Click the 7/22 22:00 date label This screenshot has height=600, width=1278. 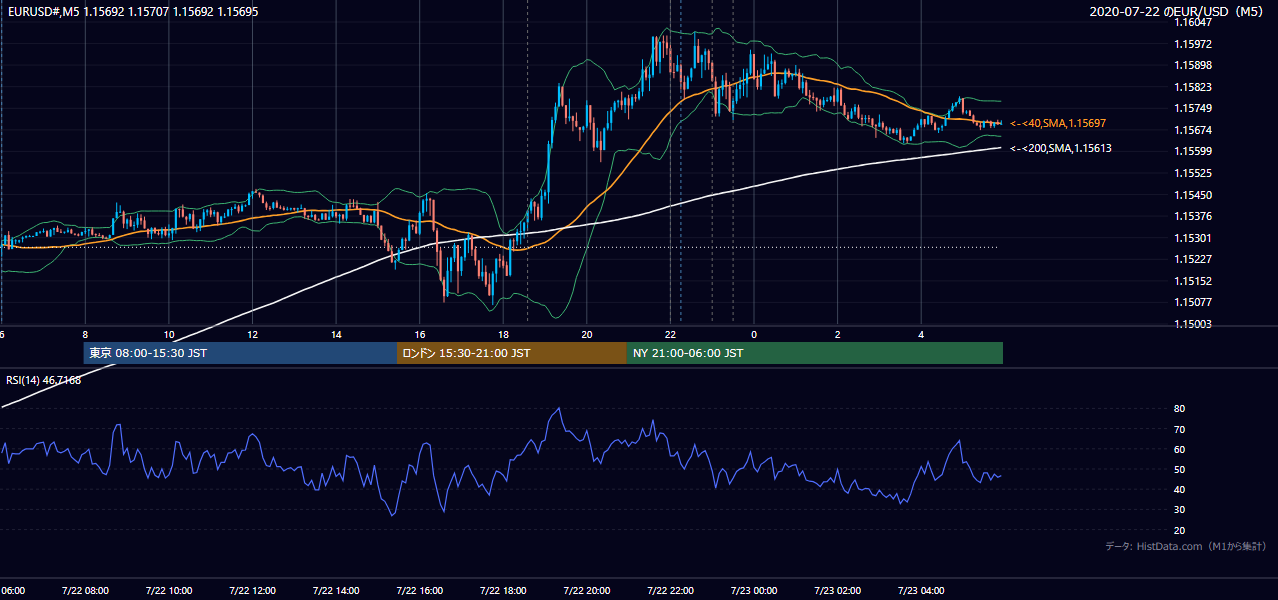pyautogui.click(x=671, y=591)
